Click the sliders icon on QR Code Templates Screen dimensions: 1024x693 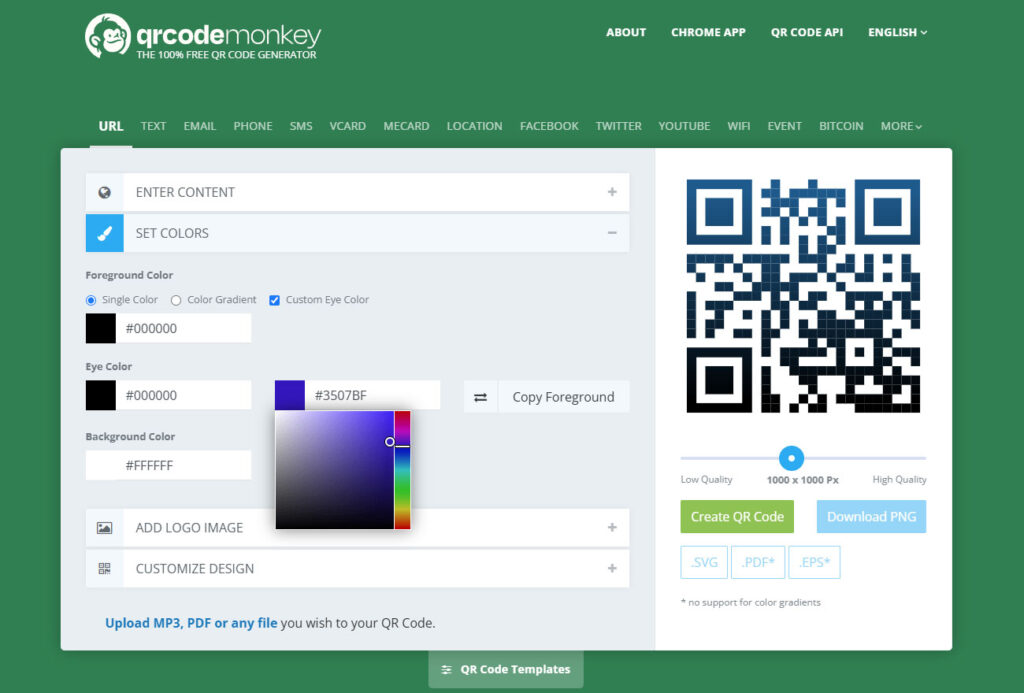pos(447,669)
